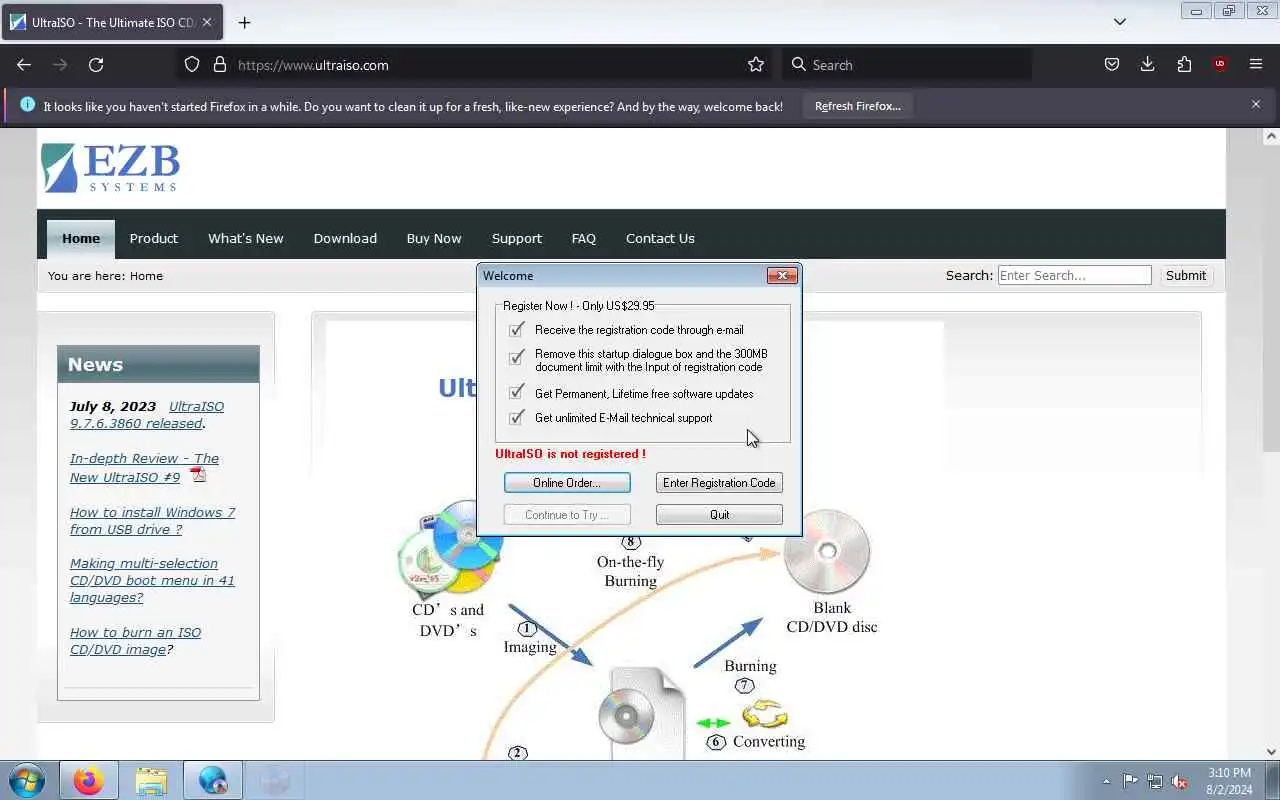This screenshot has height=800, width=1280.
Task: Open the Home navigation tab
Action: (x=81, y=238)
